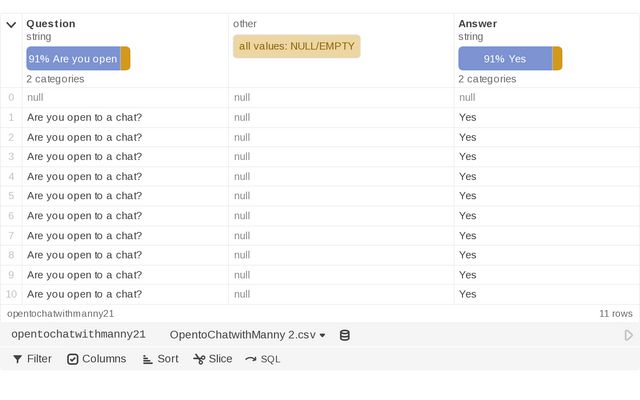Viewport: 640px width, 400px height.
Task: Open the Filter tool
Action: [32, 359]
